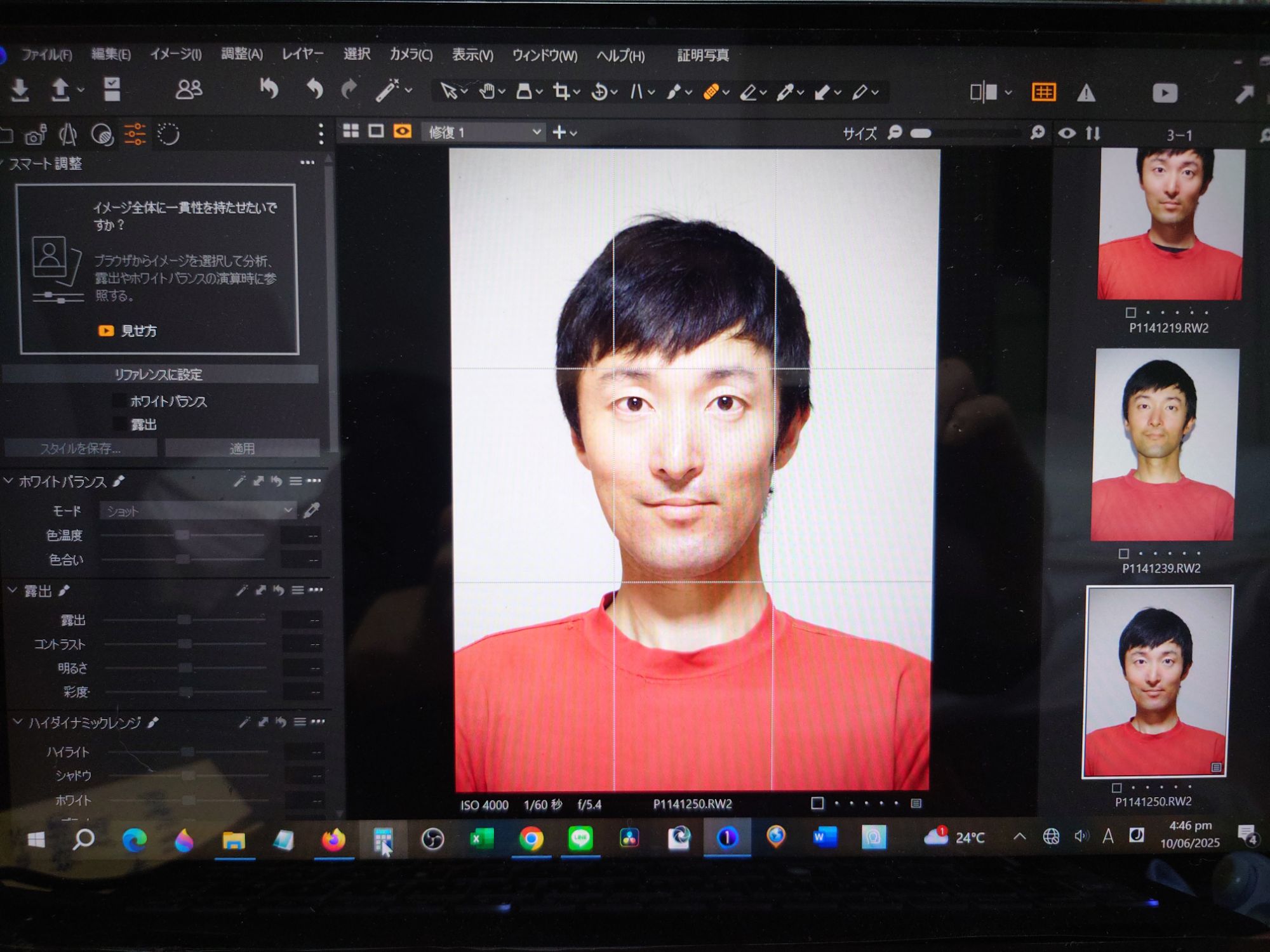Viewport: 1270px width, 952px height.
Task: Enable the 露出 checkbox under reference
Action: (x=119, y=423)
